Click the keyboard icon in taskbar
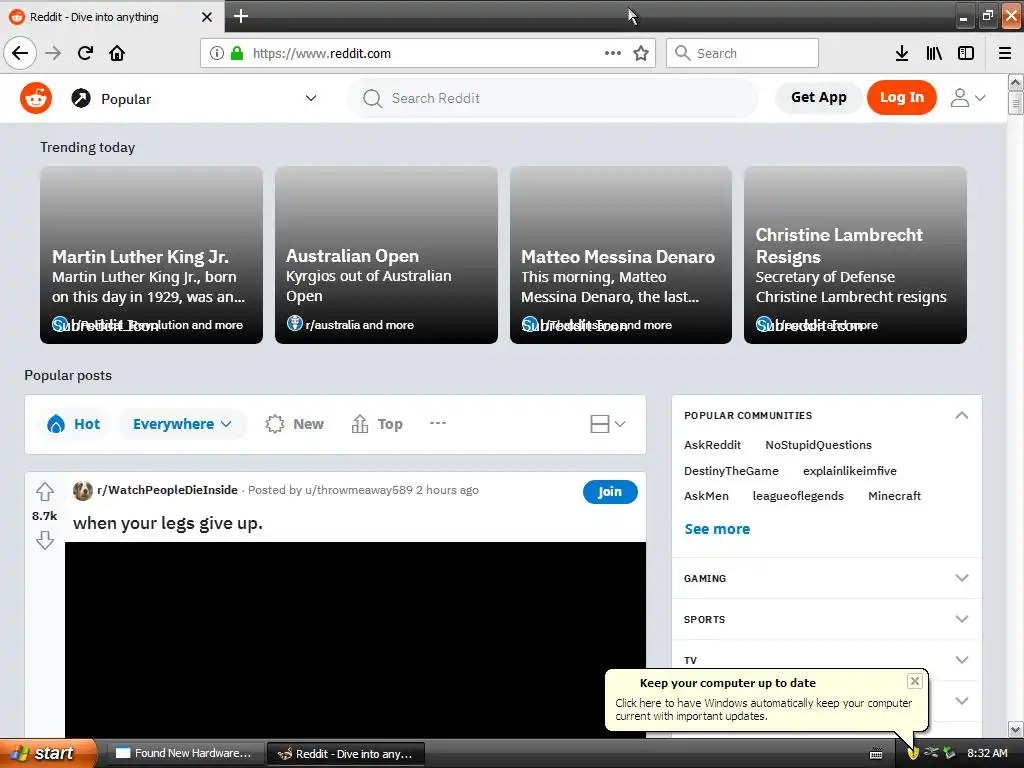Image resolution: width=1024 pixels, height=768 pixels. click(x=876, y=754)
